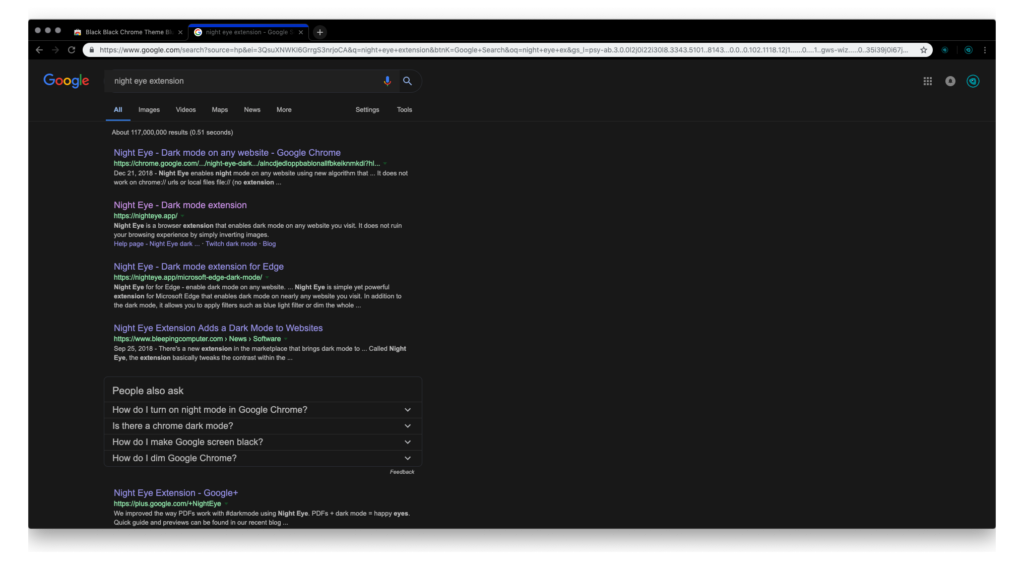Click the Blog sitelink
Viewport: 1024px width, 566px height.
269,244
